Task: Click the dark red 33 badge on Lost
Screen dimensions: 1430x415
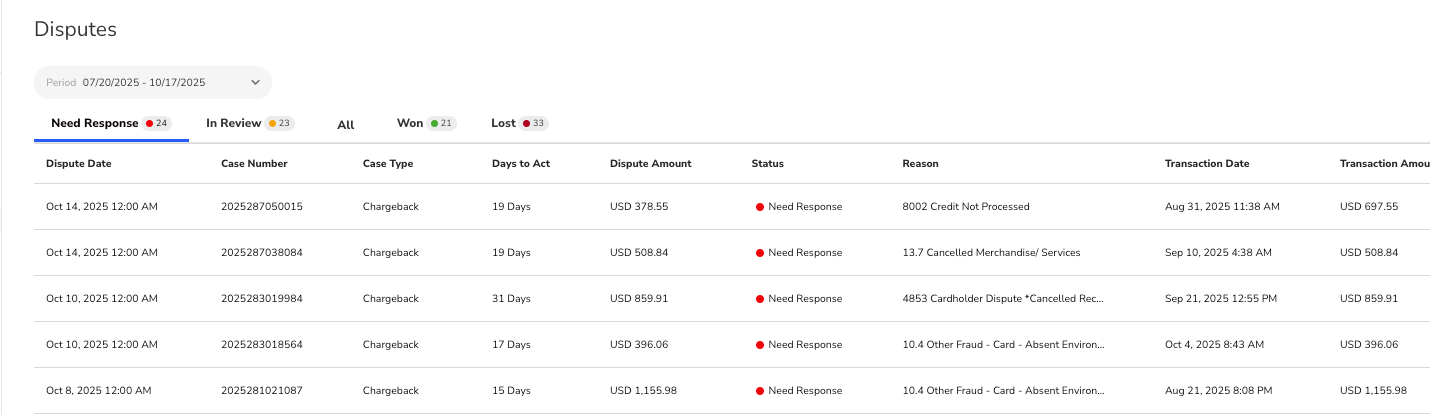Action: [533, 123]
